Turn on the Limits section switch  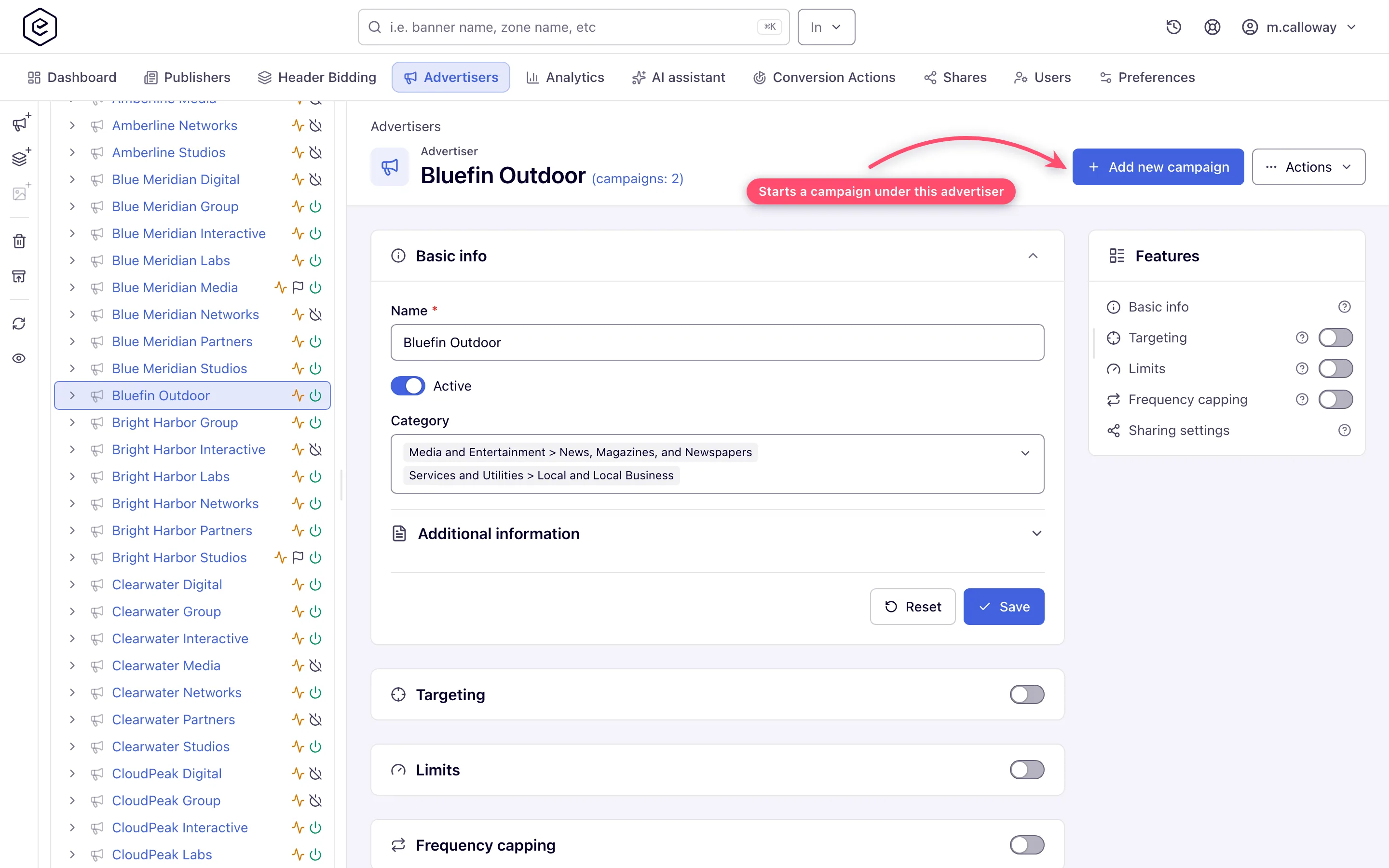[x=1027, y=770]
